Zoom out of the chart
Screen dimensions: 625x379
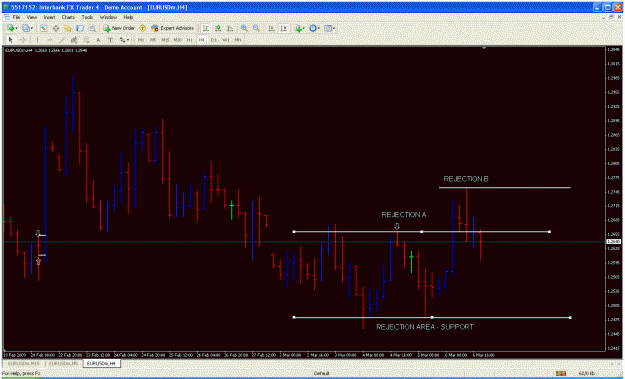(256, 28)
